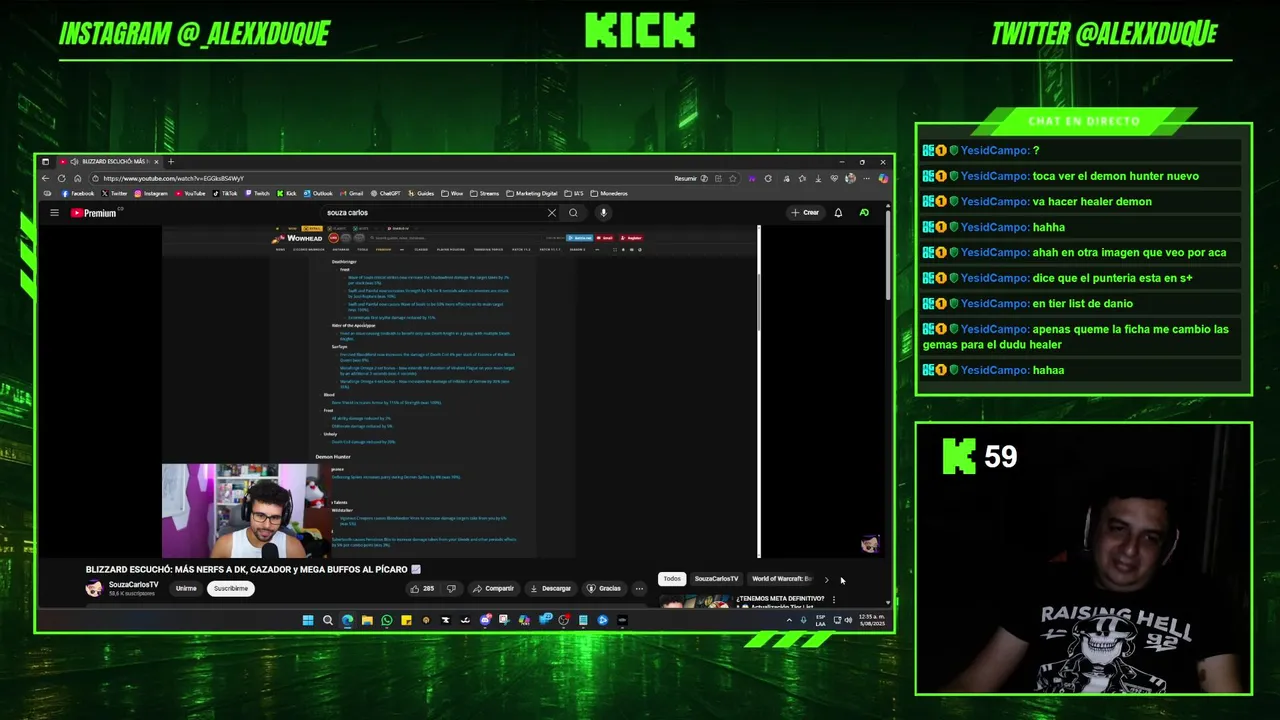
Task: Show hidden system tray icons chevron
Action: 789,620
